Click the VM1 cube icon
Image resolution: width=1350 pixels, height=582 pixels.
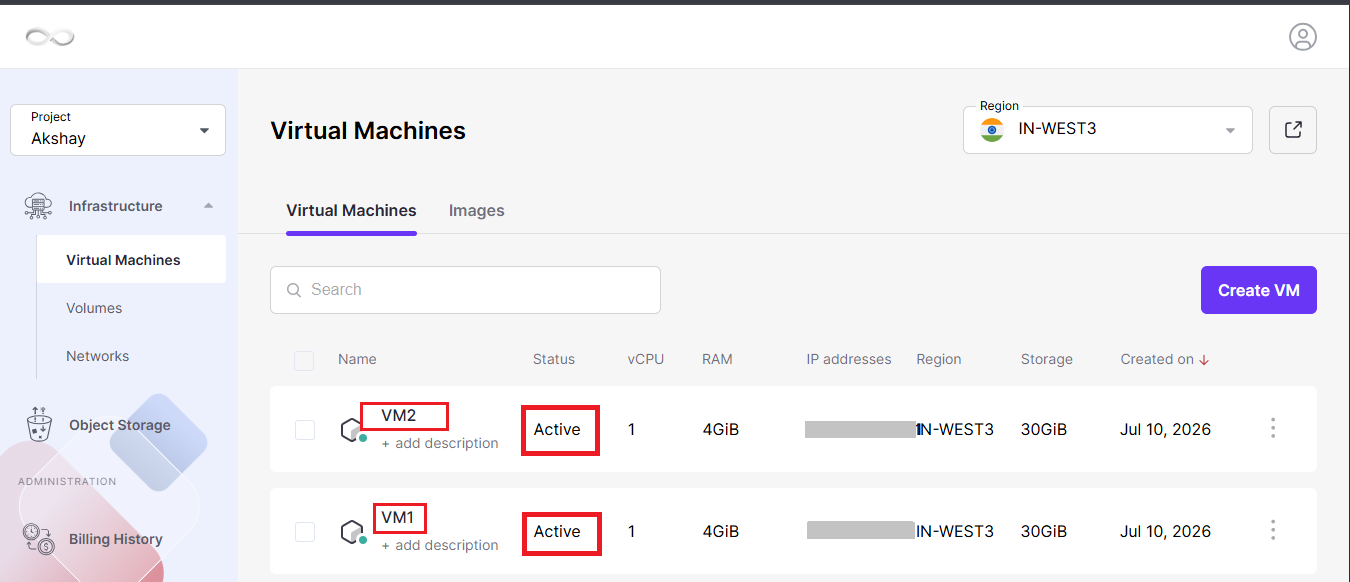coord(352,533)
